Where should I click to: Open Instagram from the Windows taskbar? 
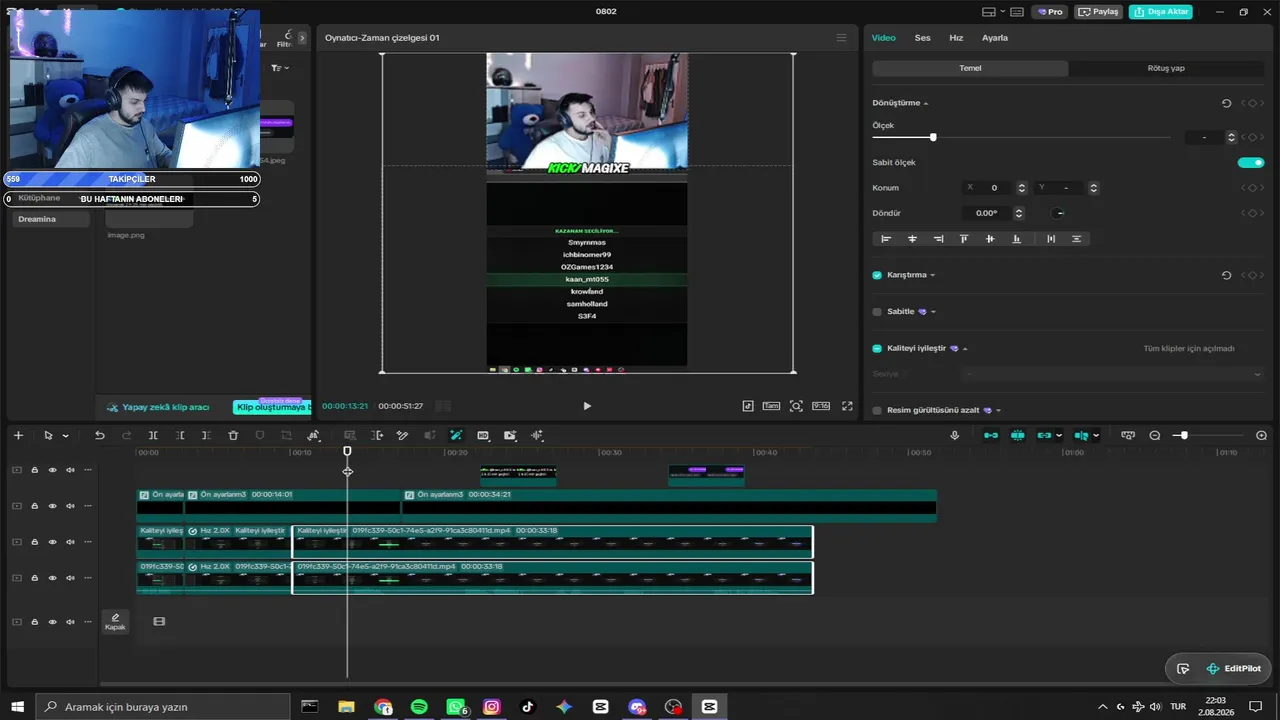point(491,706)
